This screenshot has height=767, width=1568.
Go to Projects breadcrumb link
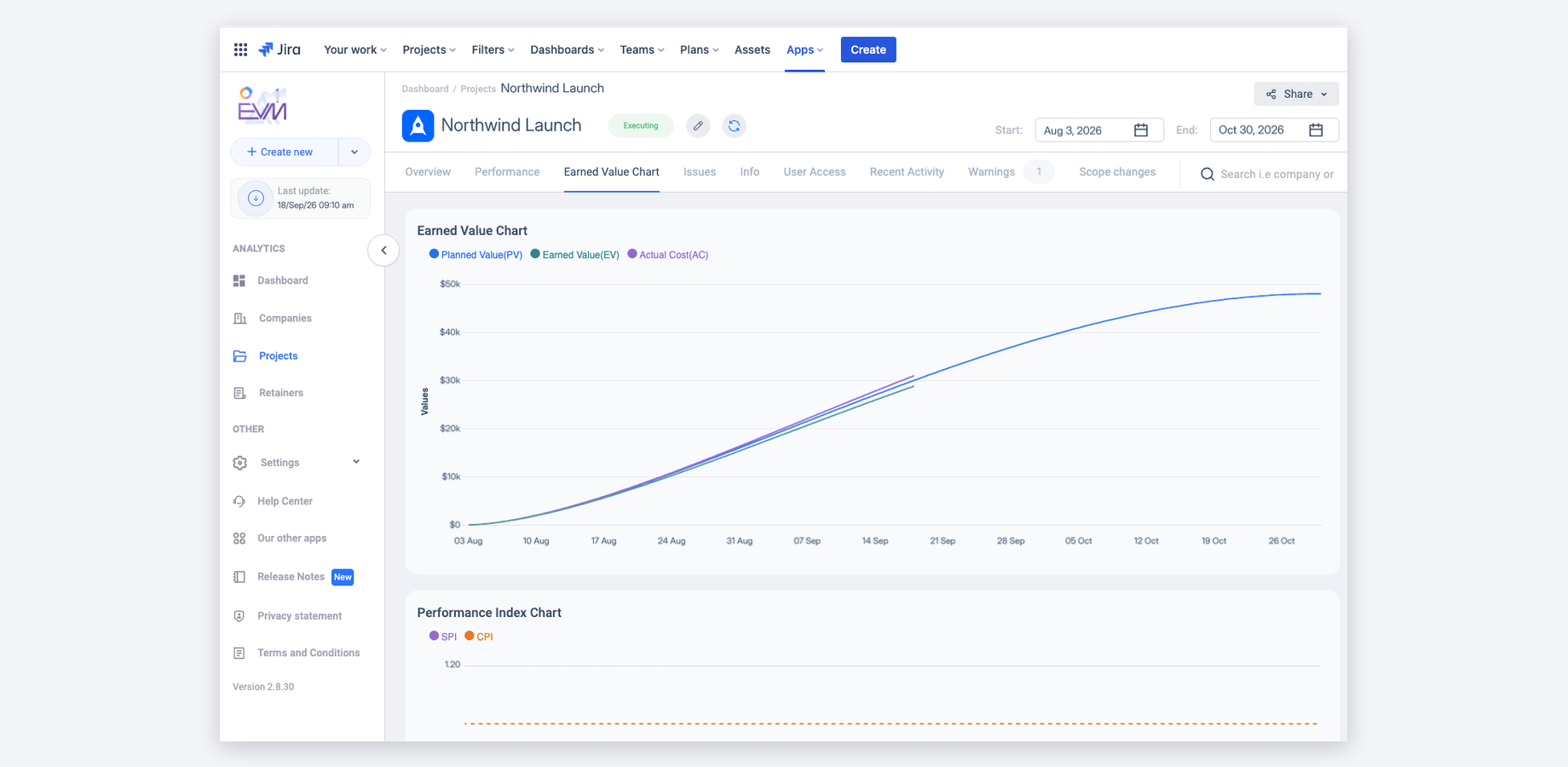[x=478, y=89]
